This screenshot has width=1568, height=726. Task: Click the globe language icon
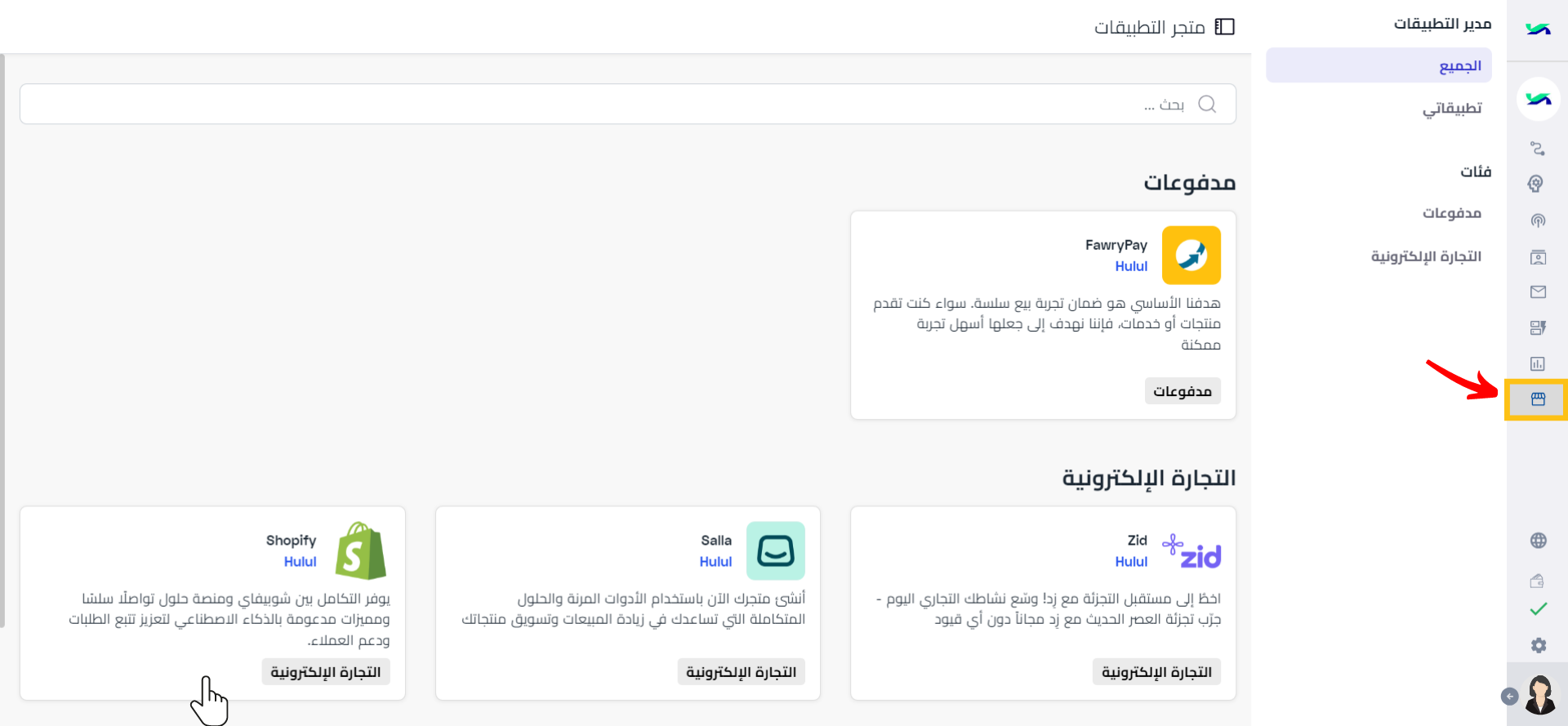1538,541
